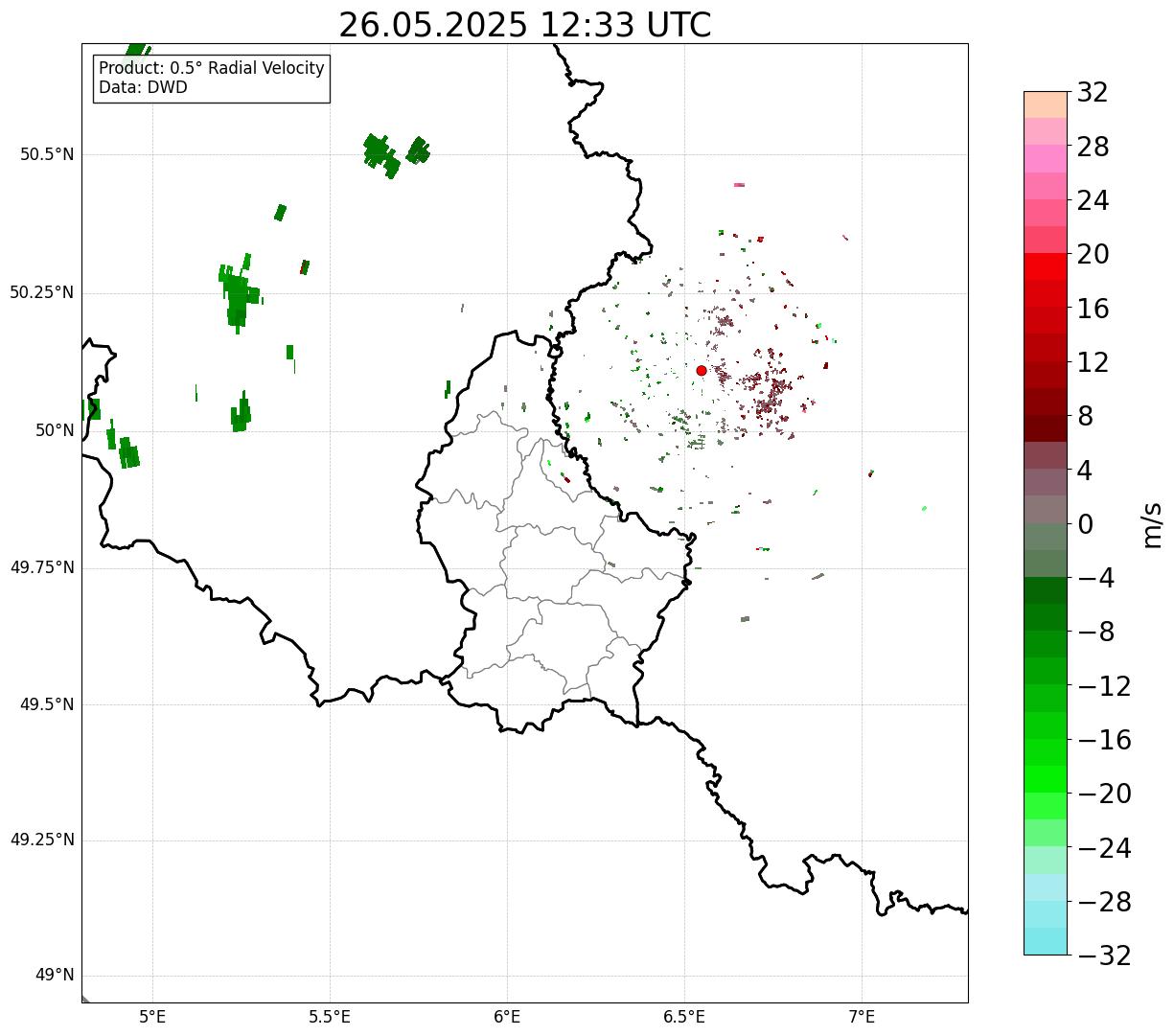Click the 0 tick label on colorbar
The image size is (1174, 1036).
(1085, 524)
